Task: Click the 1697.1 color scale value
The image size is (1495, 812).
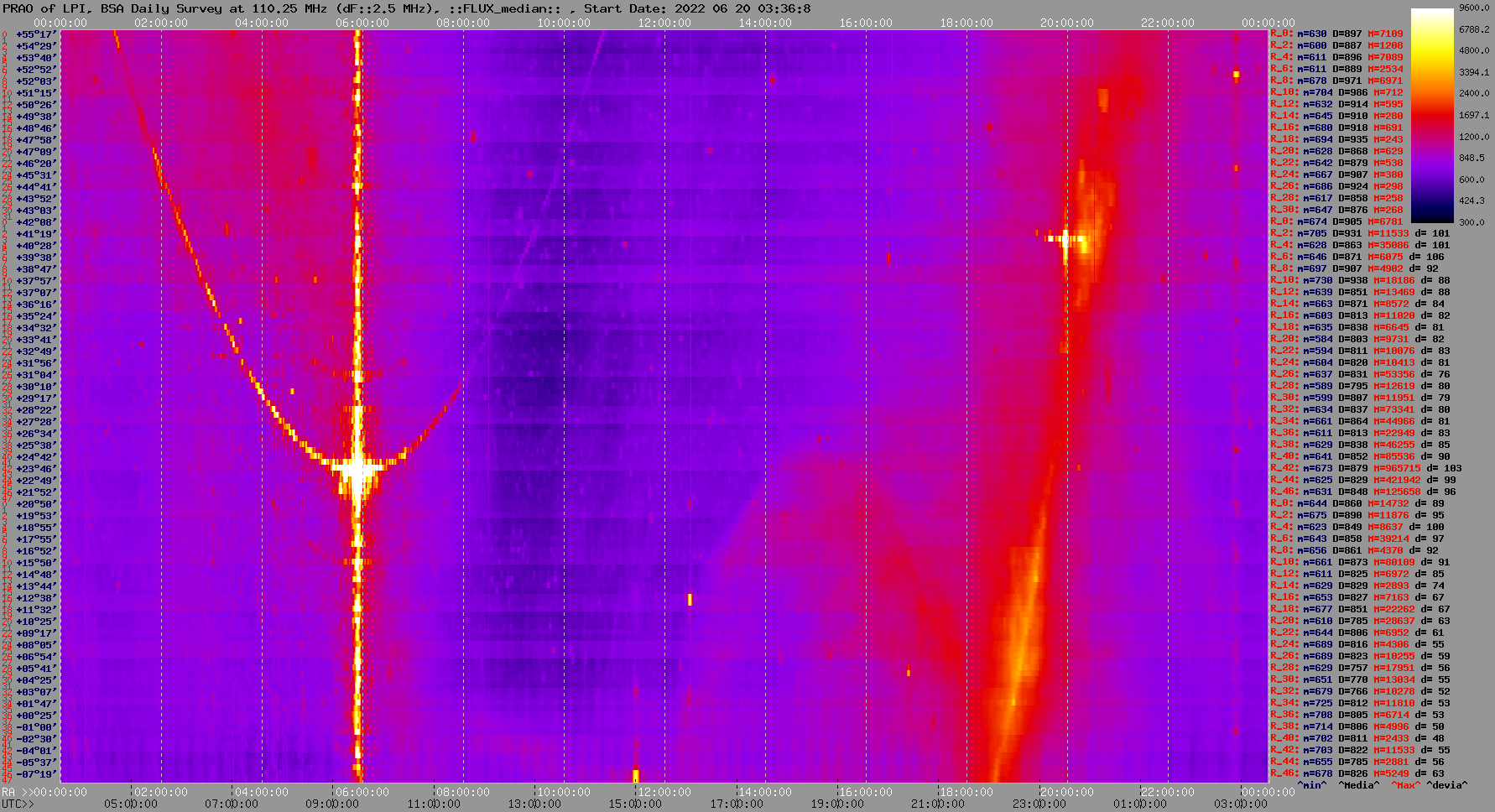Action: (1474, 115)
